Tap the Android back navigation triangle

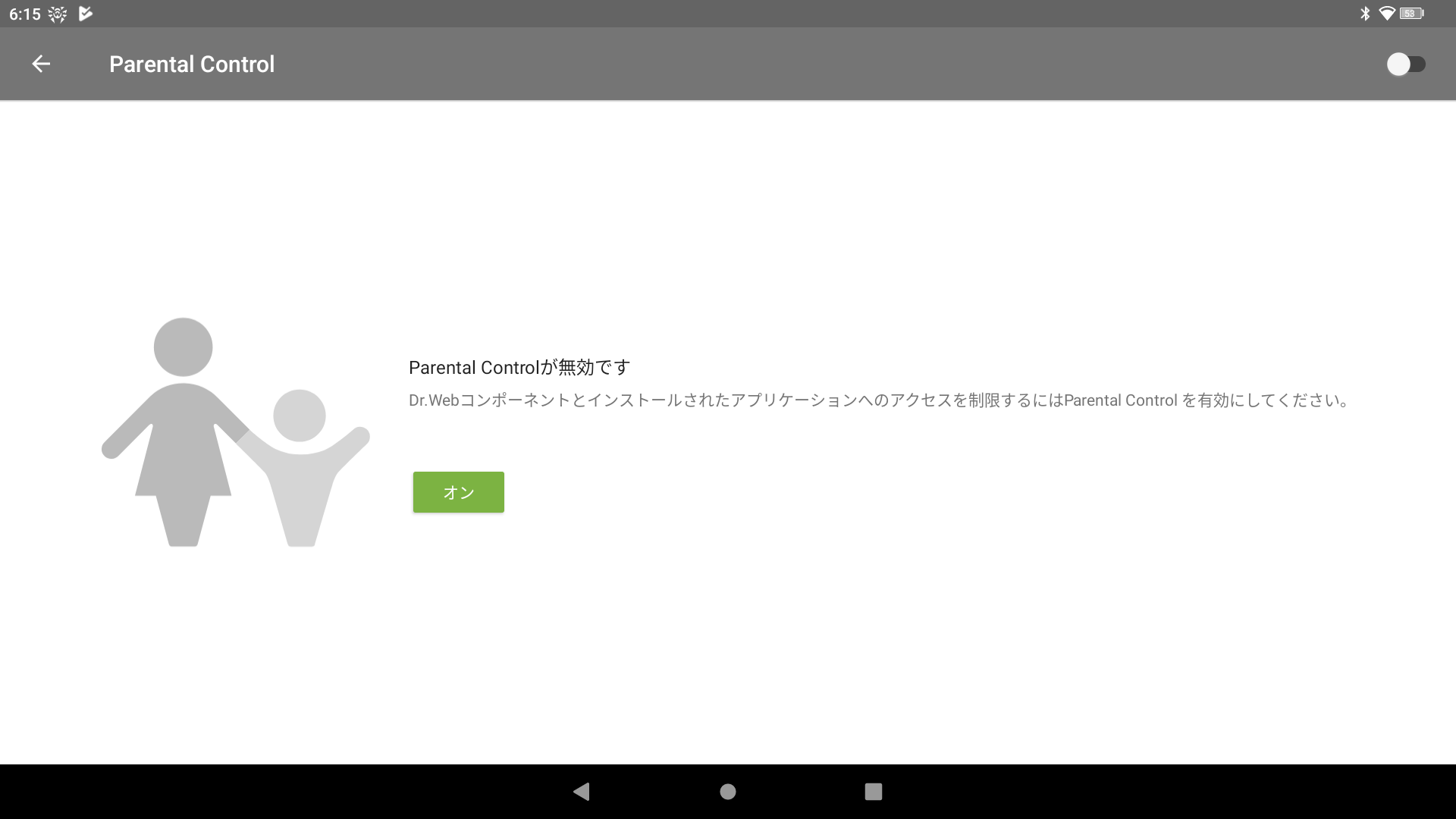coord(582,792)
